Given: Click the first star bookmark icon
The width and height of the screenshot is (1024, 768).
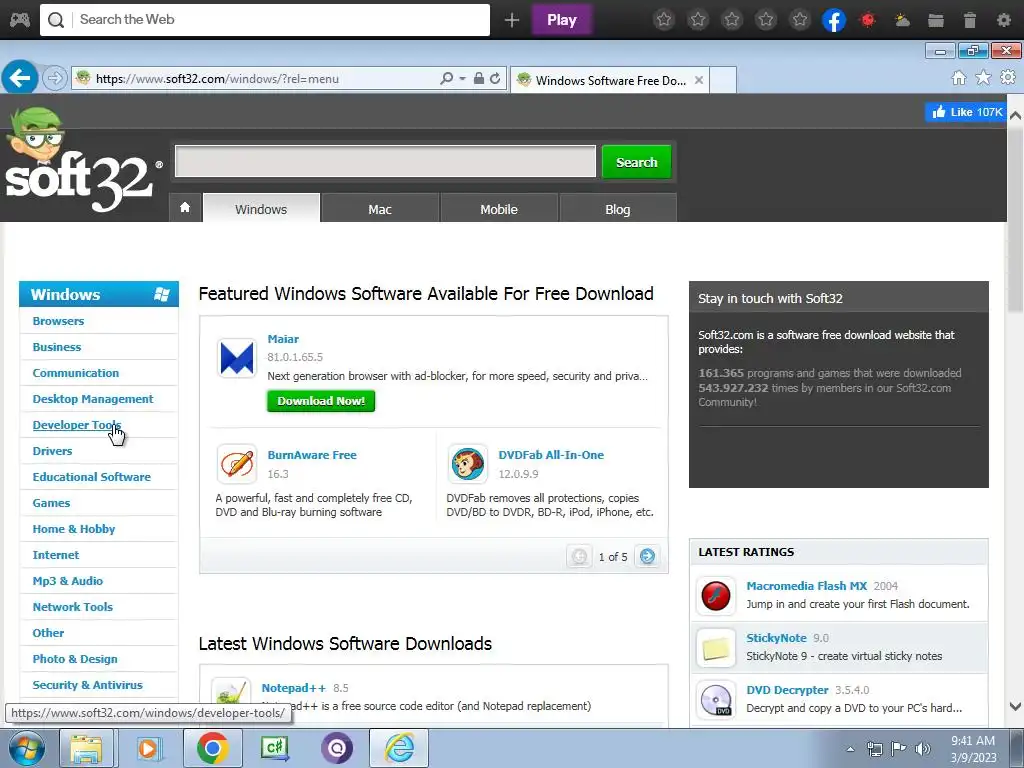Looking at the screenshot, I should tap(664, 20).
